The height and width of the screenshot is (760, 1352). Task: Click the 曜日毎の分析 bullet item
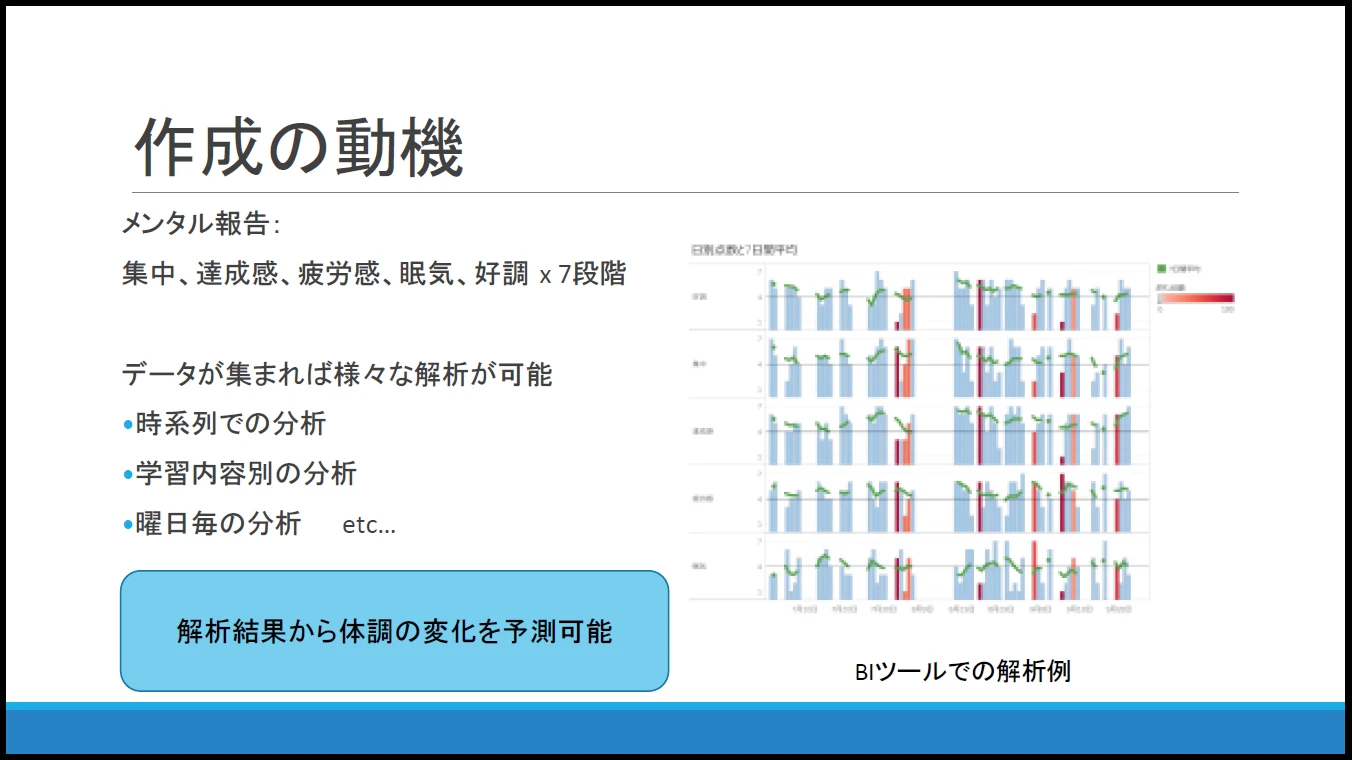tap(218, 523)
